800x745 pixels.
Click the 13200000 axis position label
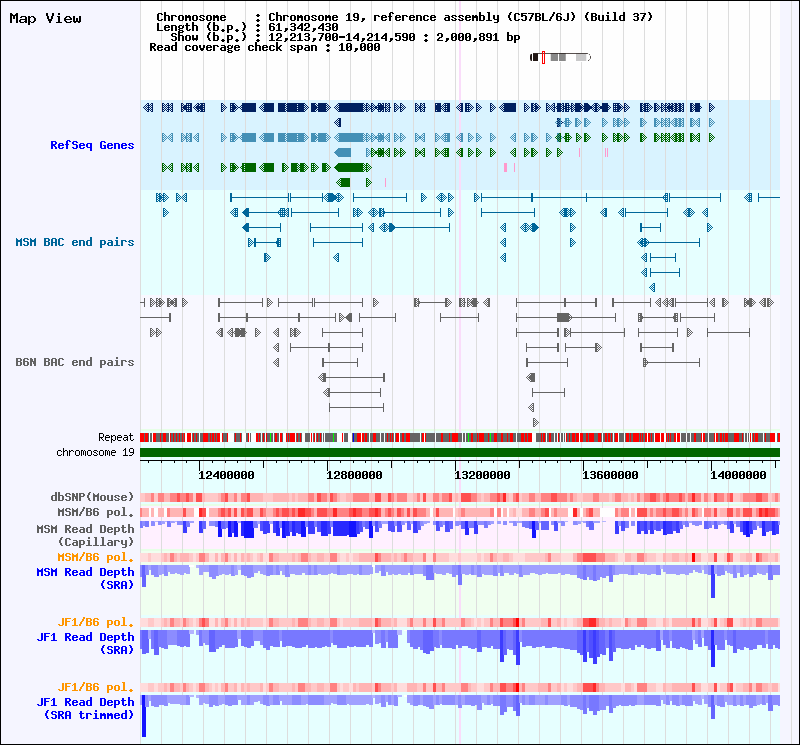(x=482, y=475)
